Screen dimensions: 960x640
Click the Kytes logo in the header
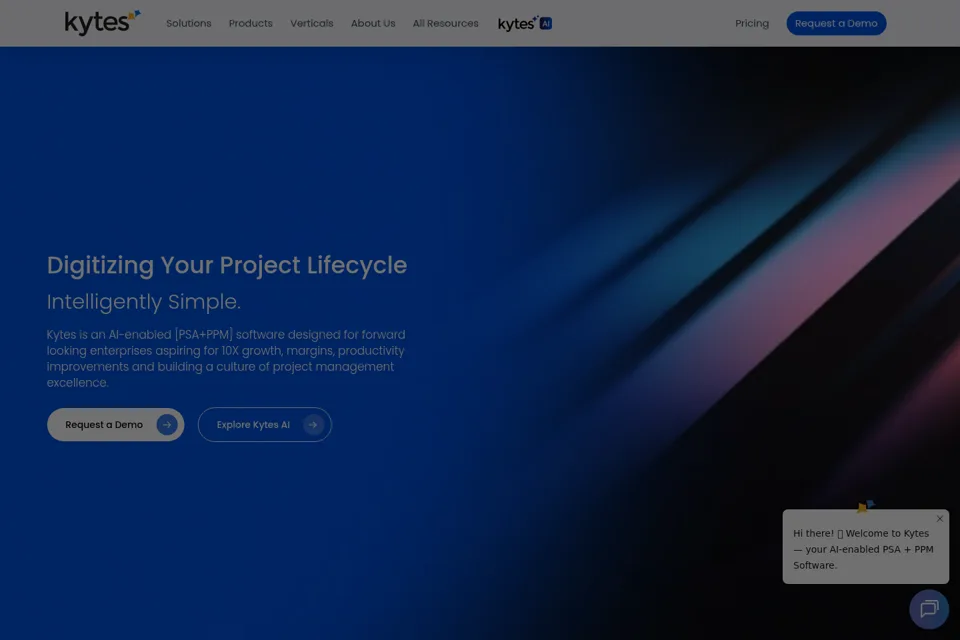(x=103, y=23)
